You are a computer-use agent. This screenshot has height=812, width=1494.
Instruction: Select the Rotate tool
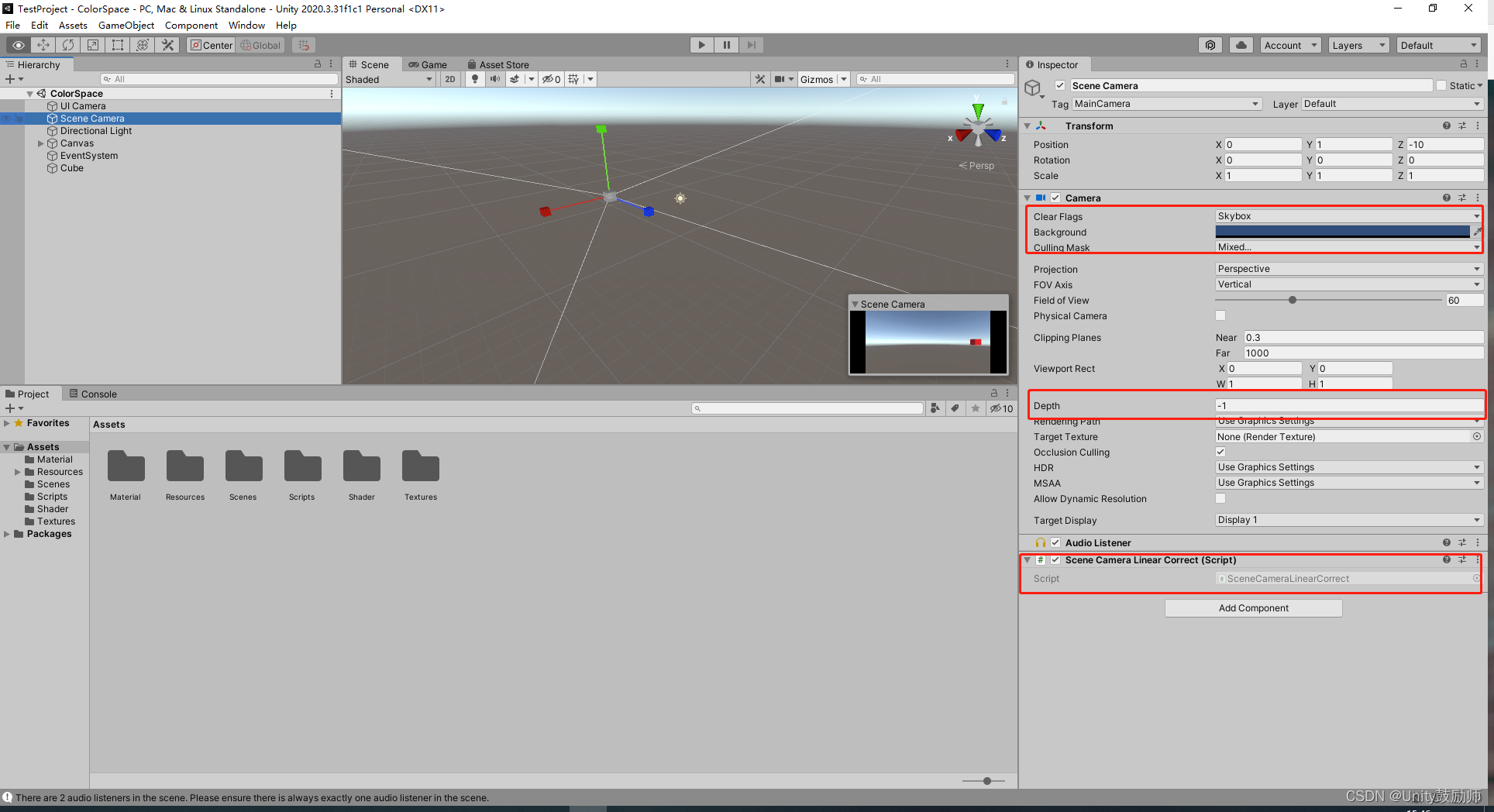tap(68, 45)
